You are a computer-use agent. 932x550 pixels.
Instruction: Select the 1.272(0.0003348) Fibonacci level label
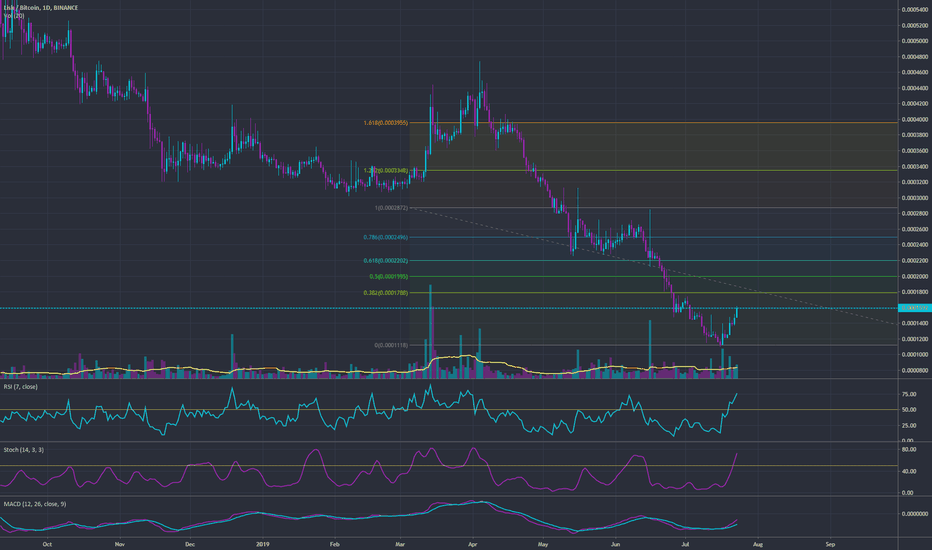(x=386, y=171)
